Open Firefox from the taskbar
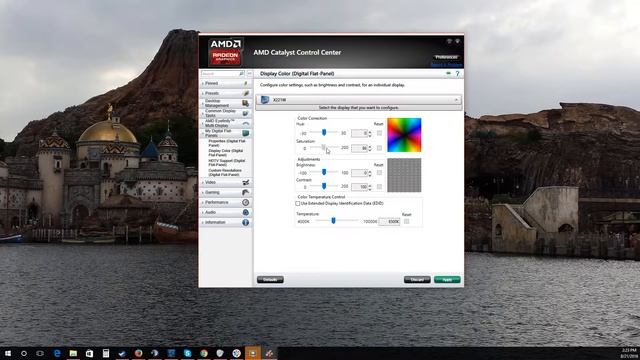Image resolution: width=640 pixels, height=360 pixels. [138, 353]
